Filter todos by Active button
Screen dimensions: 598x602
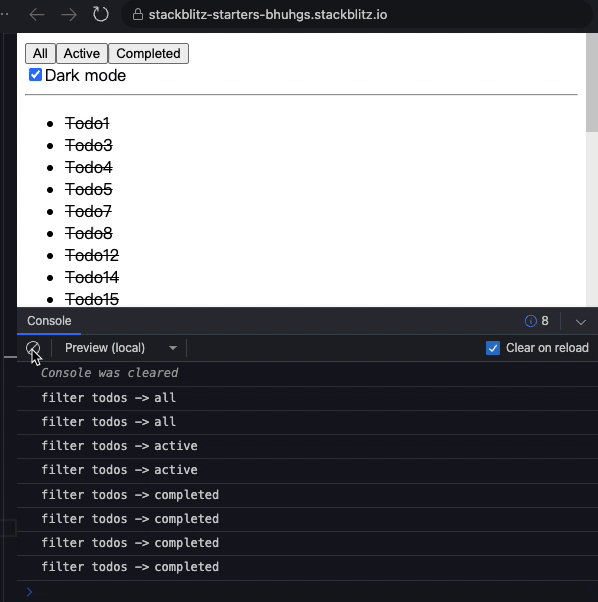tap(82, 53)
